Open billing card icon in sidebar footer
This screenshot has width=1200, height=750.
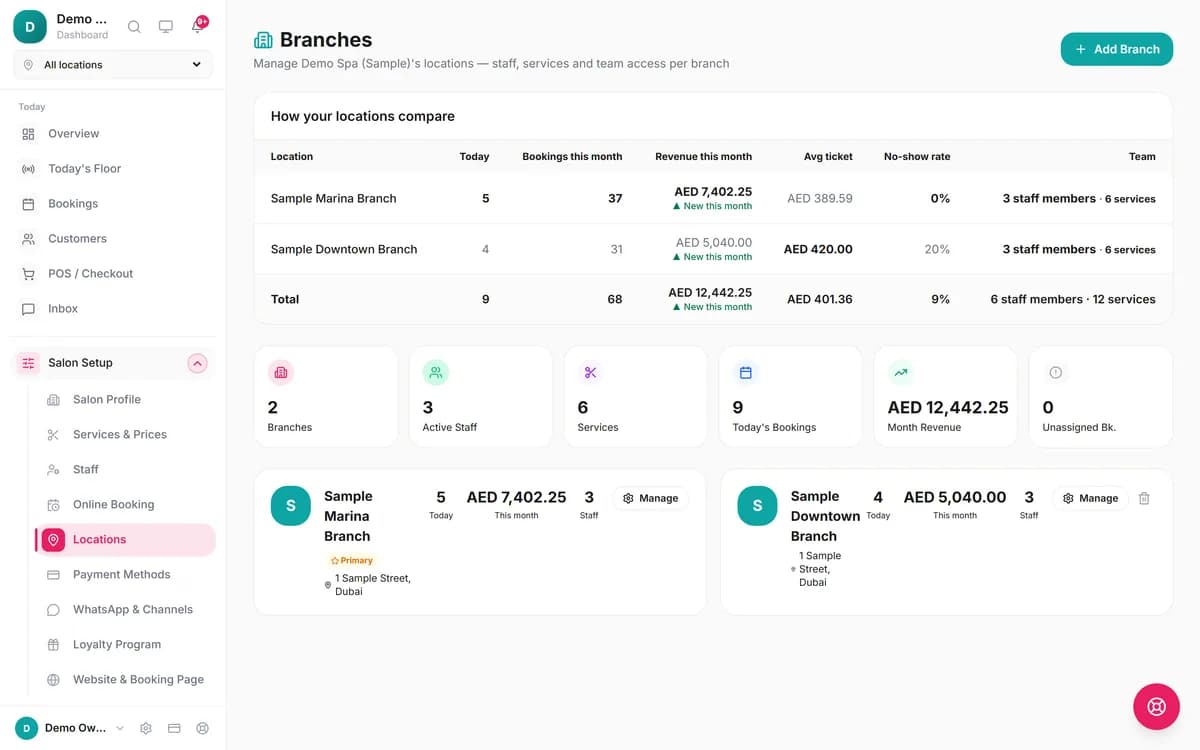point(174,729)
